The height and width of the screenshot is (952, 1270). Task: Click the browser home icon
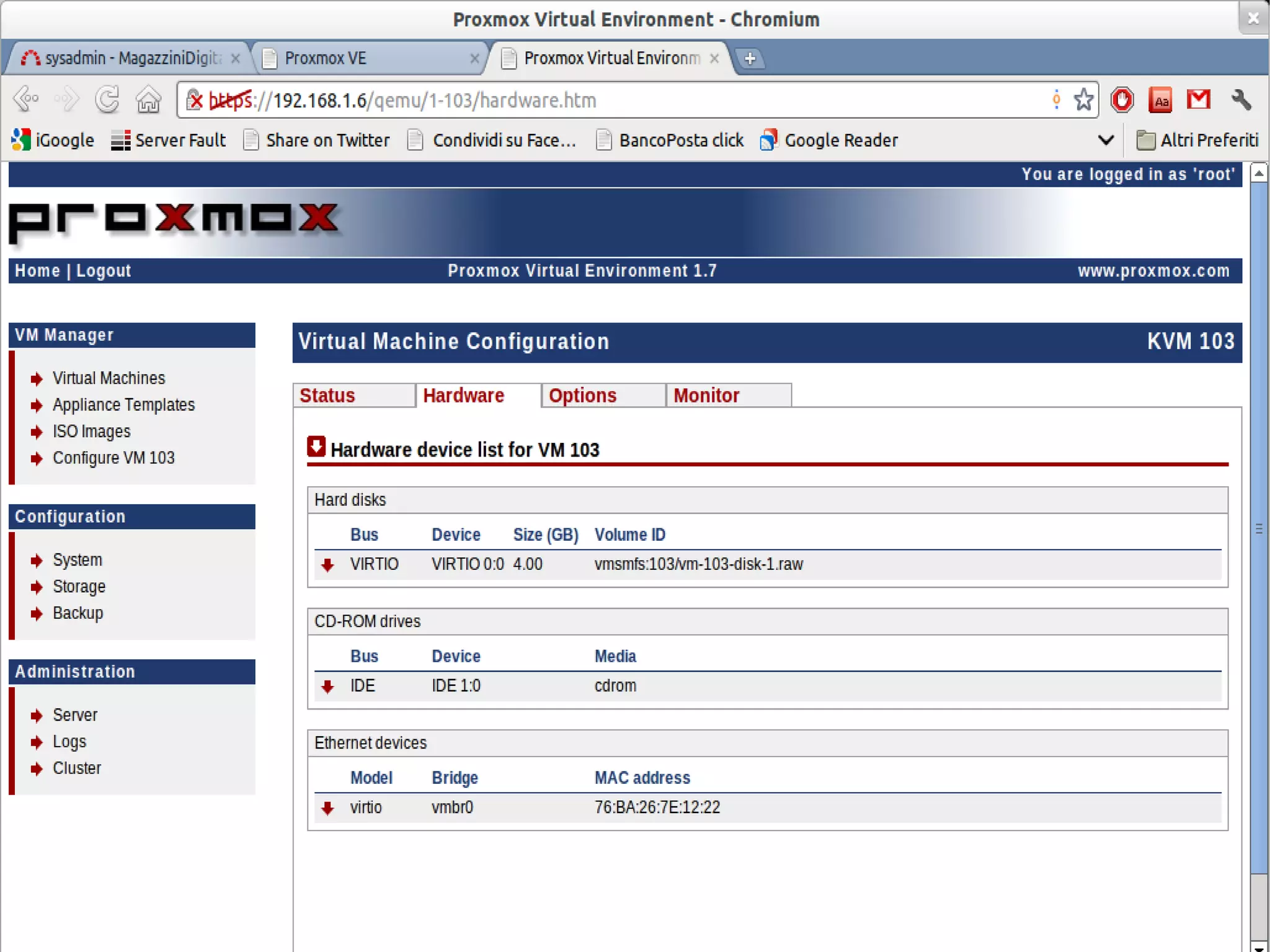(x=148, y=100)
